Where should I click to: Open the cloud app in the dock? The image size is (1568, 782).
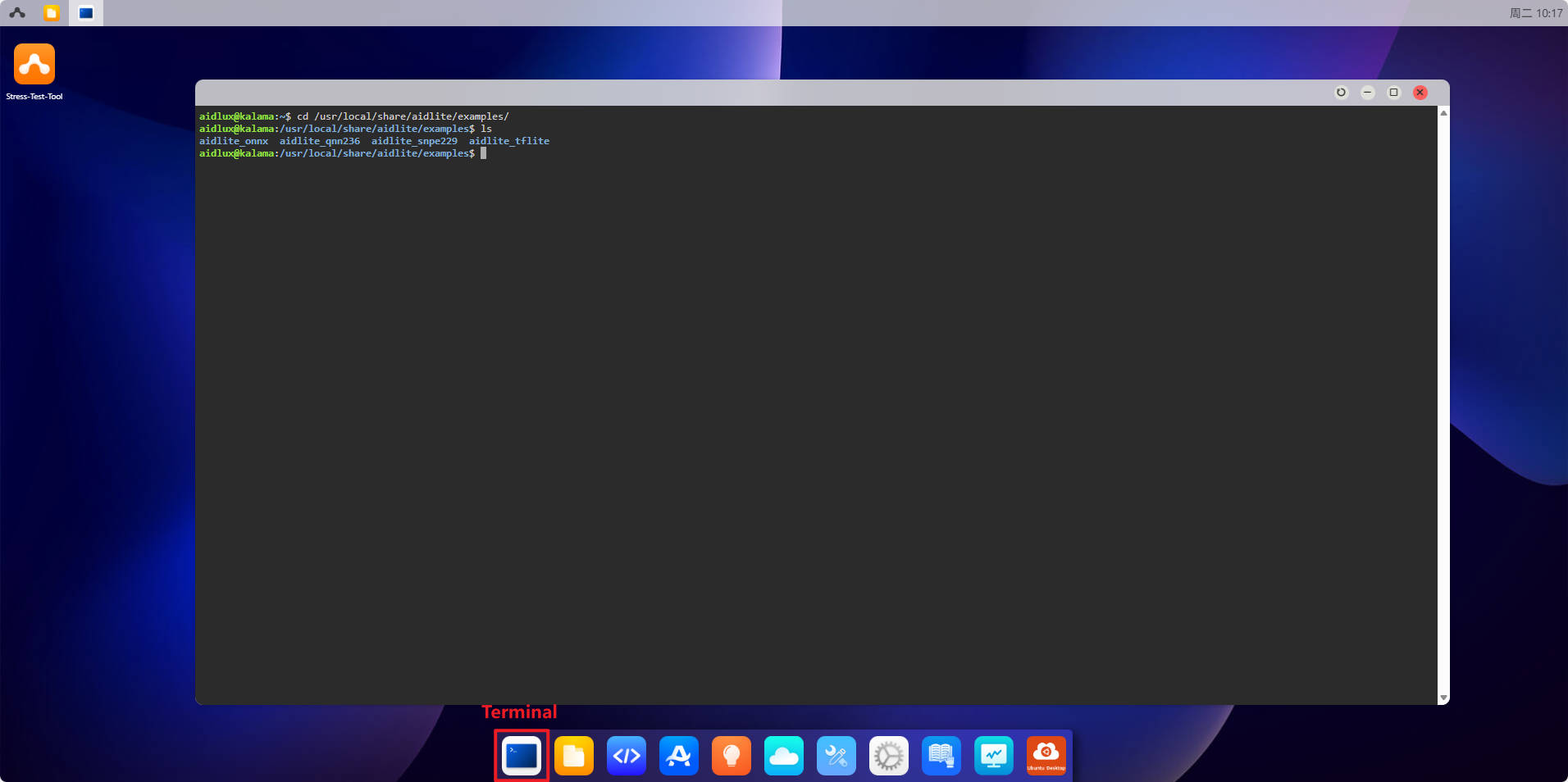click(784, 755)
